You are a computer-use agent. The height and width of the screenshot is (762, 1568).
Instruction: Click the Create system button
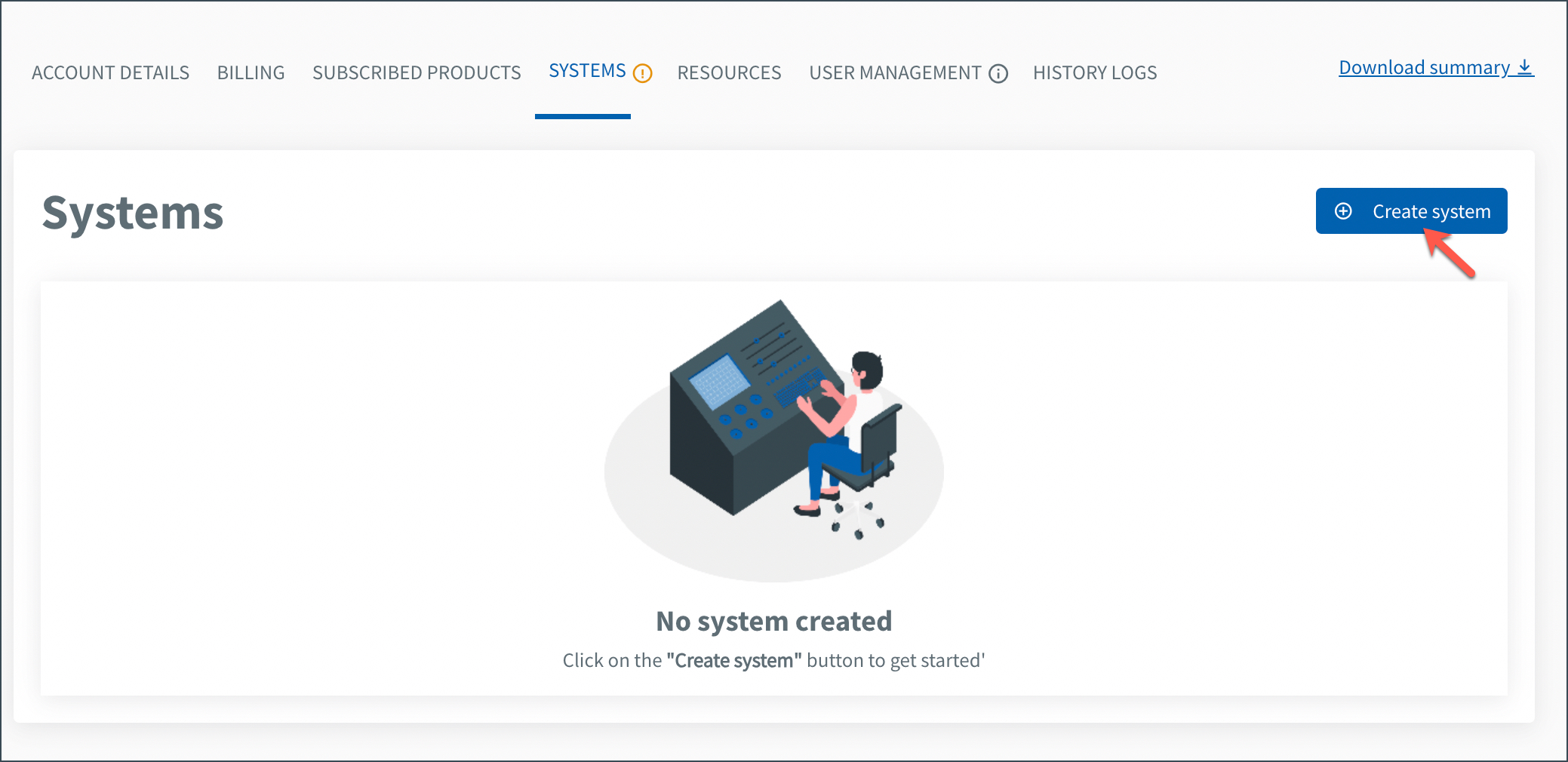click(x=1411, y=210)
